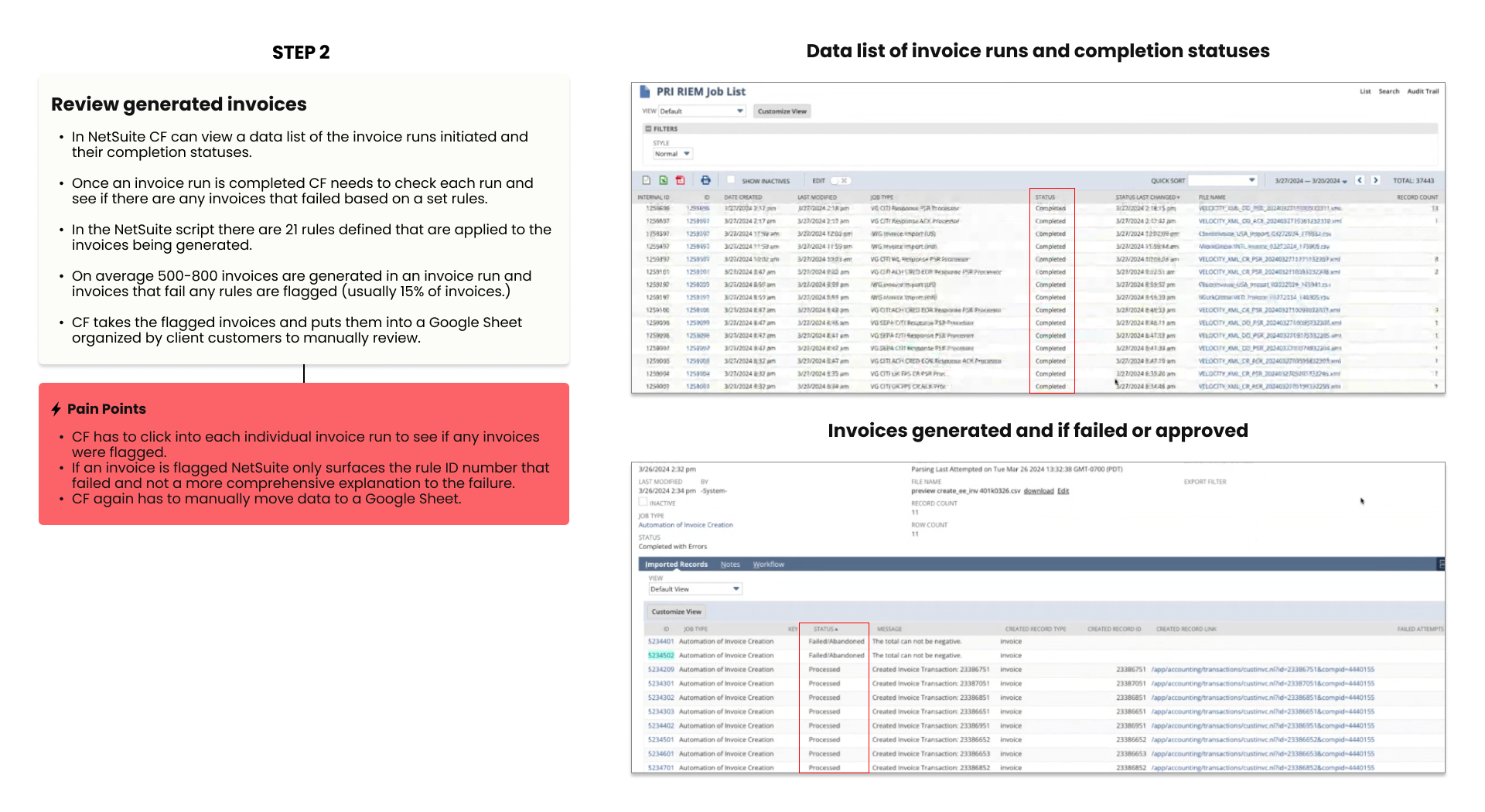Open created record link for invoice 23386852

tap(1262, 768)
